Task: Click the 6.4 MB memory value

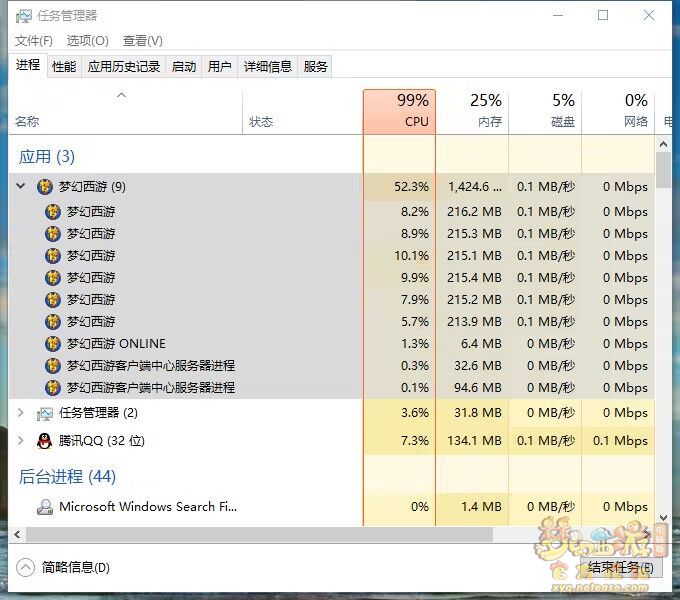Action: pyautogui.click(x=481, y=344)
